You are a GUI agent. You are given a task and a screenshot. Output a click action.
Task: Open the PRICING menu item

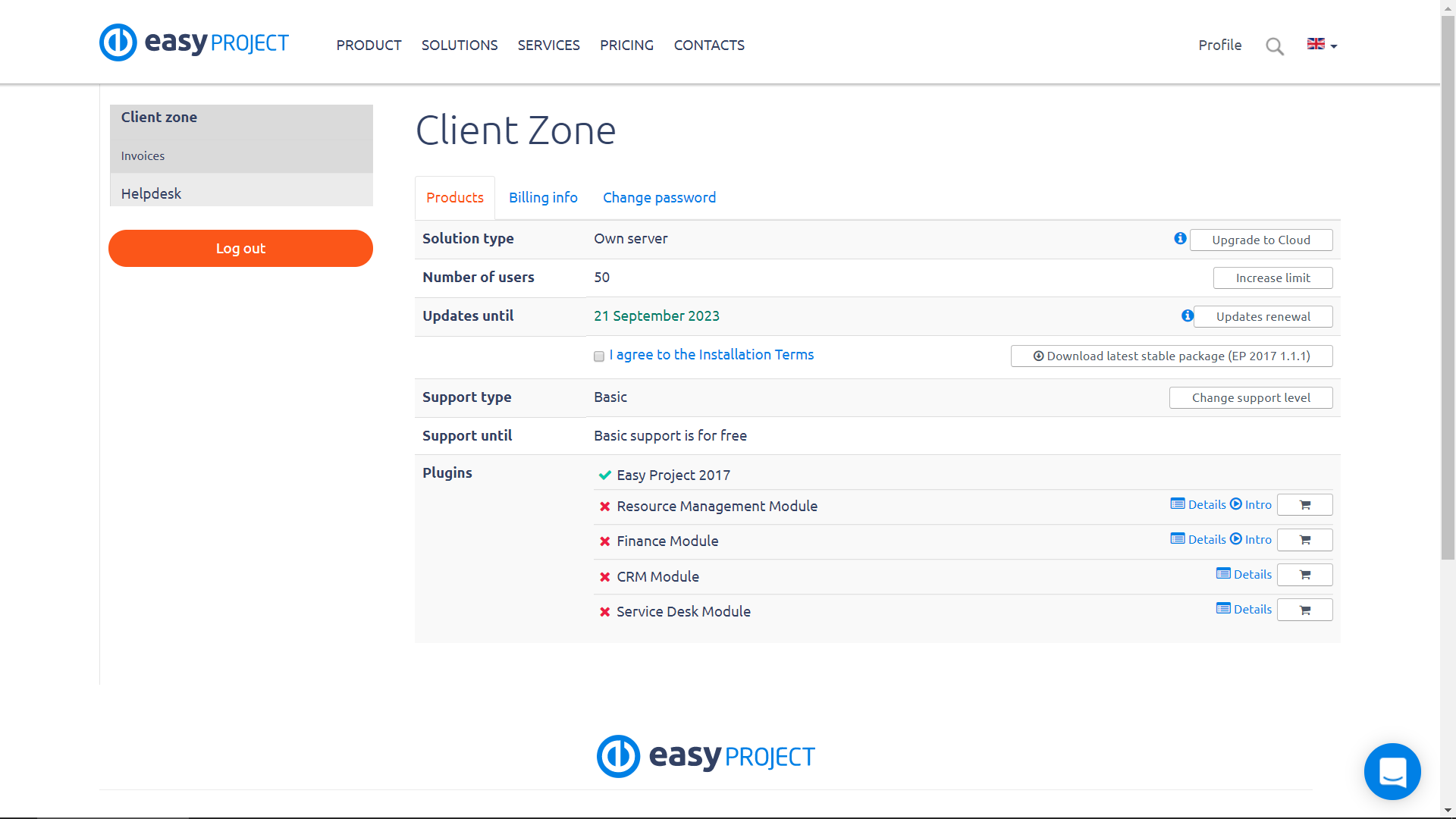point(626,45)
